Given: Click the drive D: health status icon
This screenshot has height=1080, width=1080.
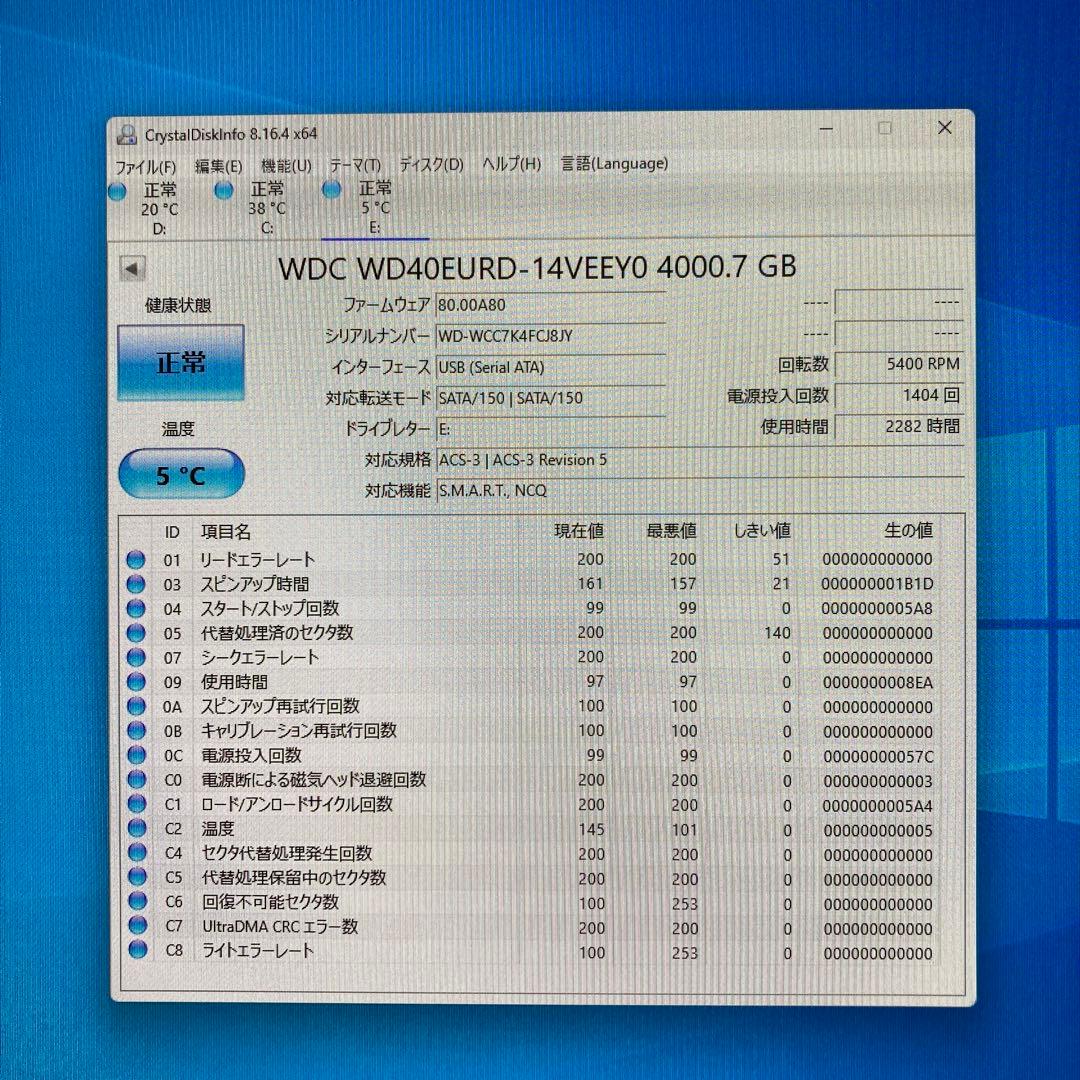Looking at the screenshot, I should pyautogui.click(x=117, y=190).
